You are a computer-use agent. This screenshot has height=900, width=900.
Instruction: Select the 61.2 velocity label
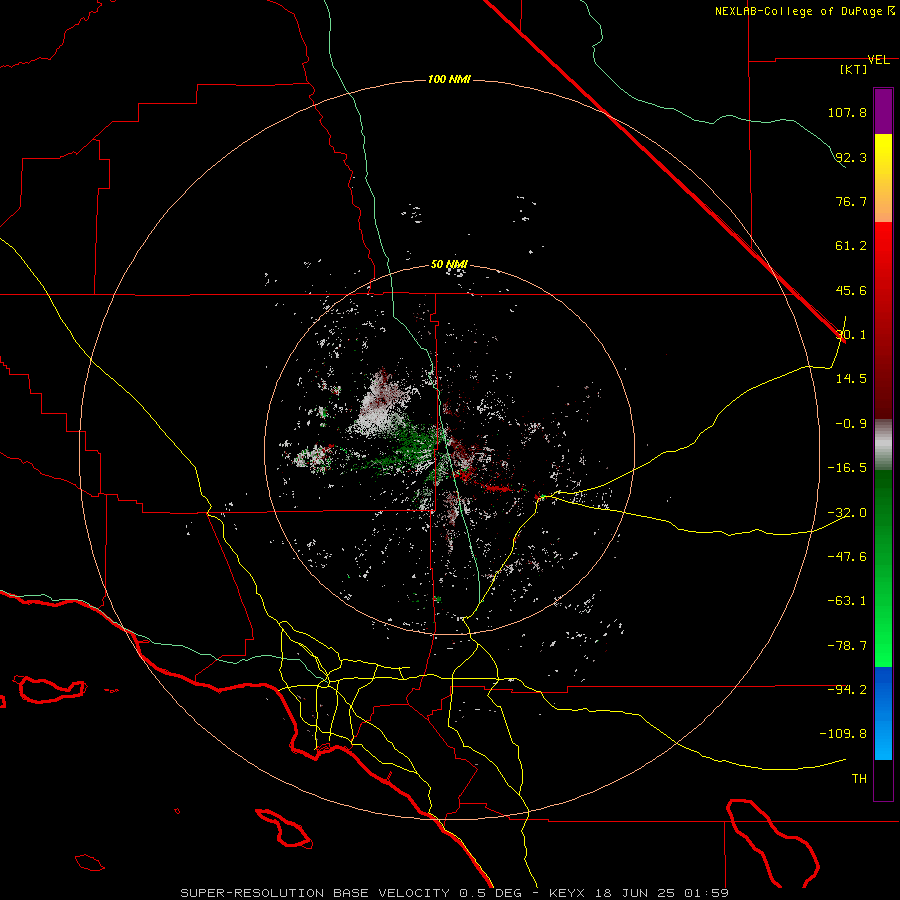[851, 246]
